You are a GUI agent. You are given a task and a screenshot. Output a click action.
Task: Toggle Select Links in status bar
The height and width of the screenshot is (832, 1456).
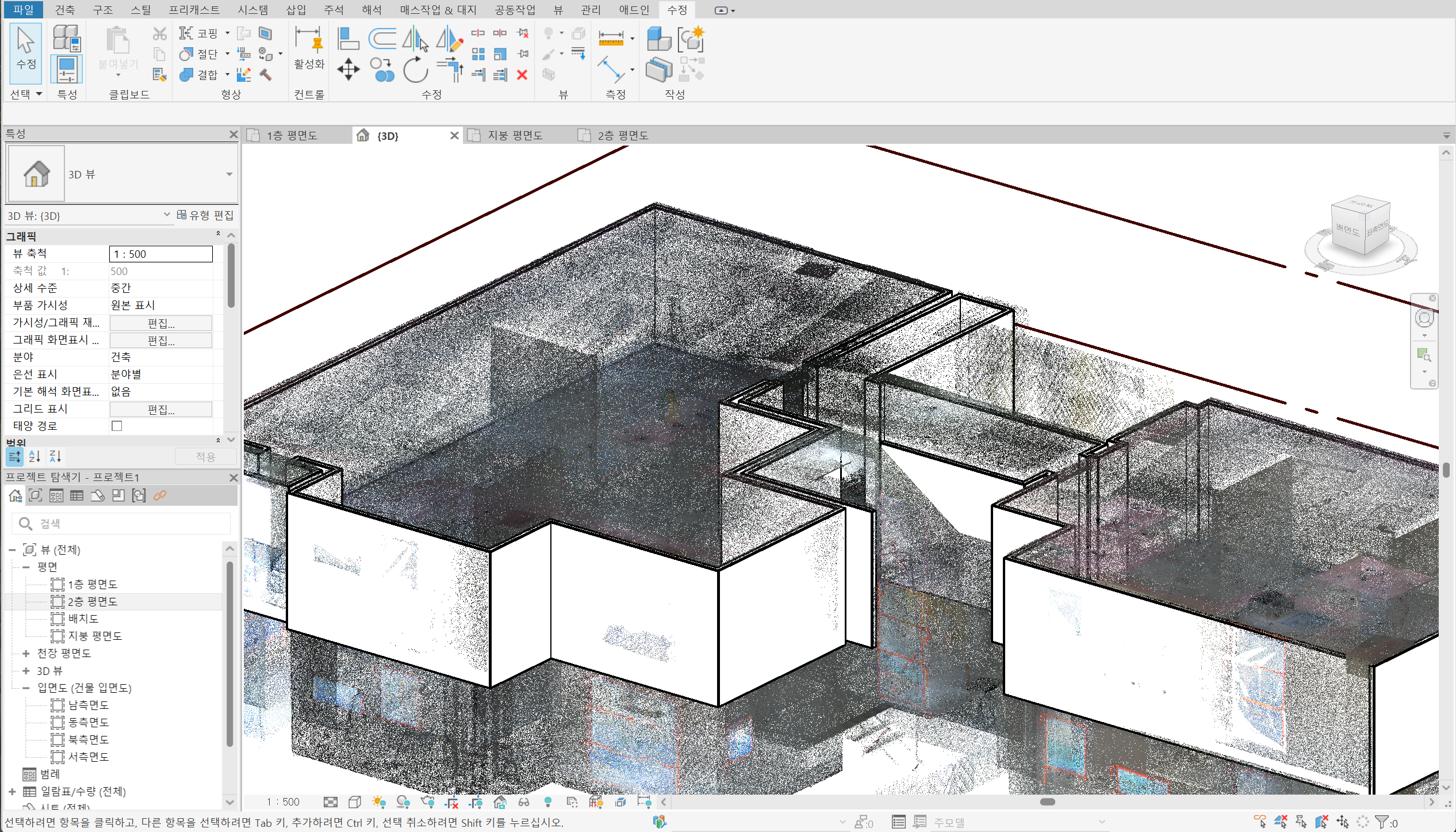point(1259,821)
